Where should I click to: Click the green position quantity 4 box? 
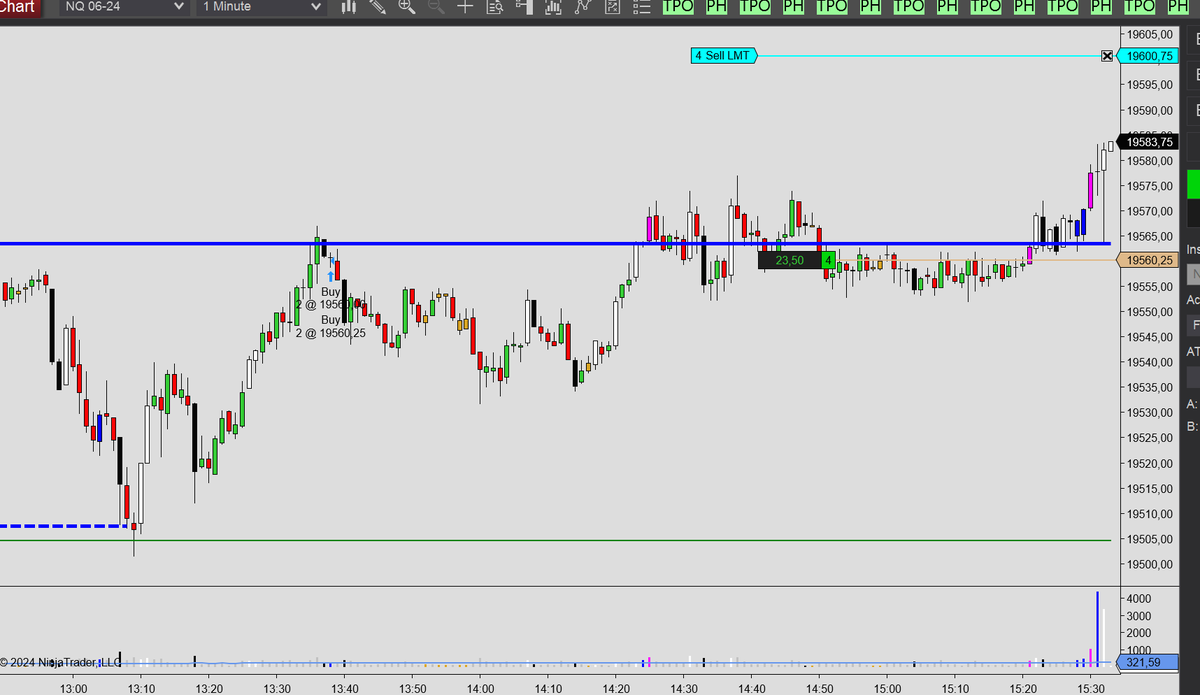(x=828, y=260)
